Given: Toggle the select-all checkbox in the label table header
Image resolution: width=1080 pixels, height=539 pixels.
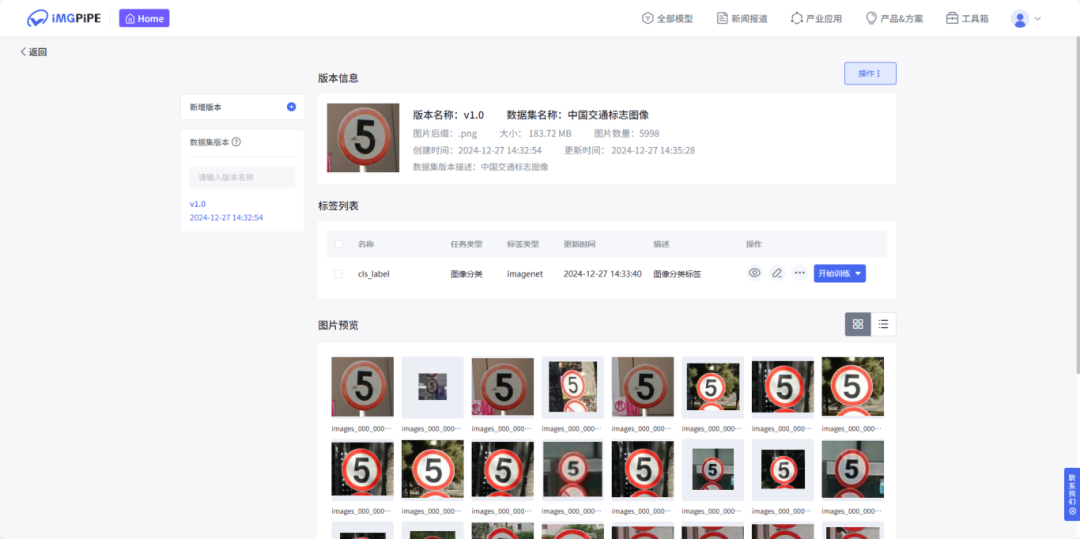Looking at the screenshot, I should tap(338, 244).
